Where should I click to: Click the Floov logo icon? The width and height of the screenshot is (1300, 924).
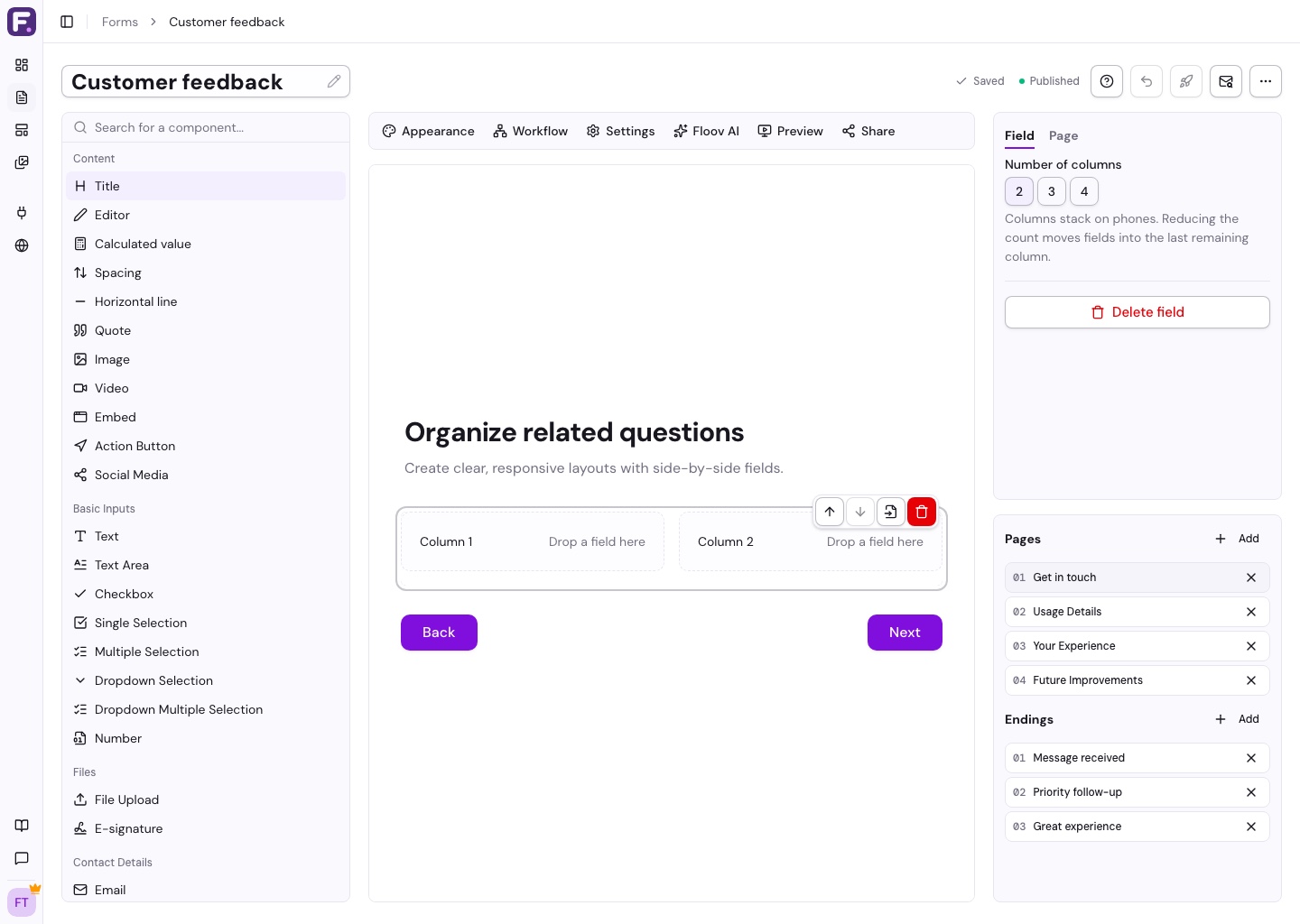pos(22,22)
